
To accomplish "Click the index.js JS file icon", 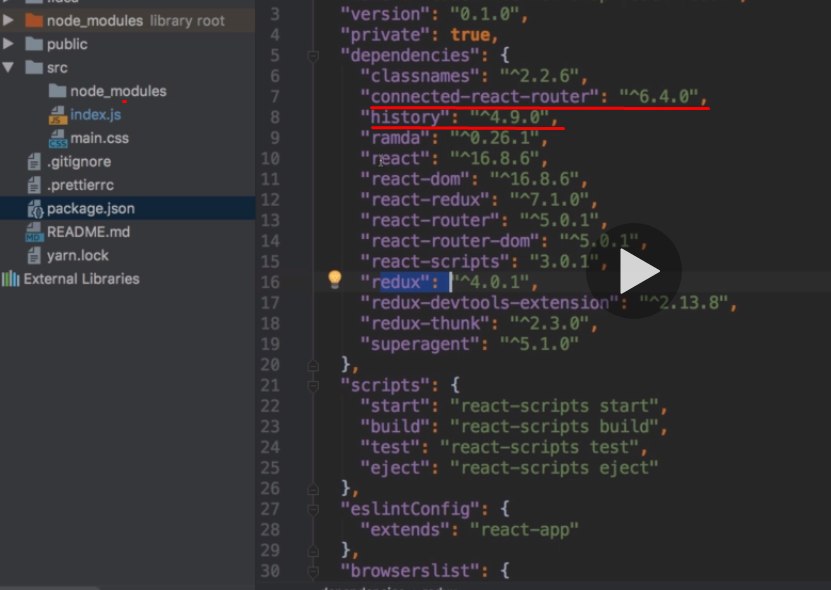I will 57,115.
